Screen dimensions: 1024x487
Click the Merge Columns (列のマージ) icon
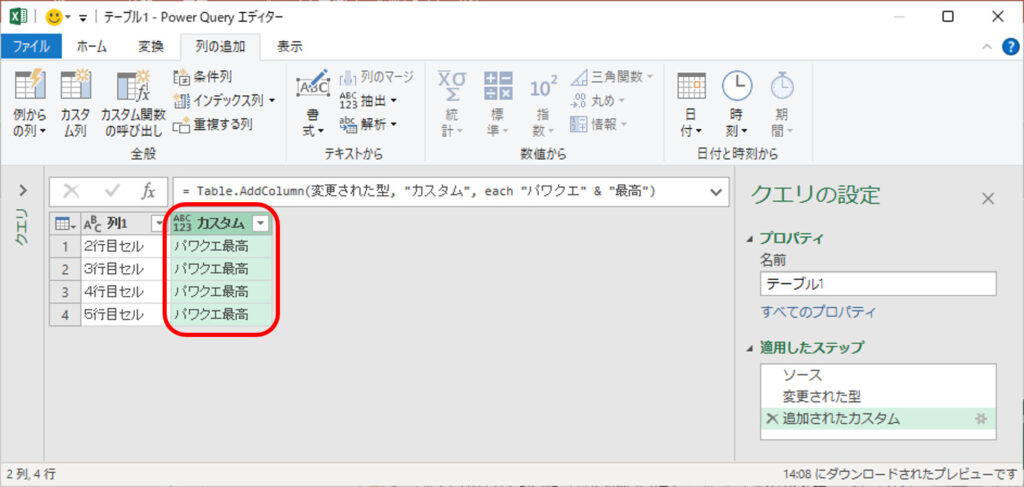[347, 77]
